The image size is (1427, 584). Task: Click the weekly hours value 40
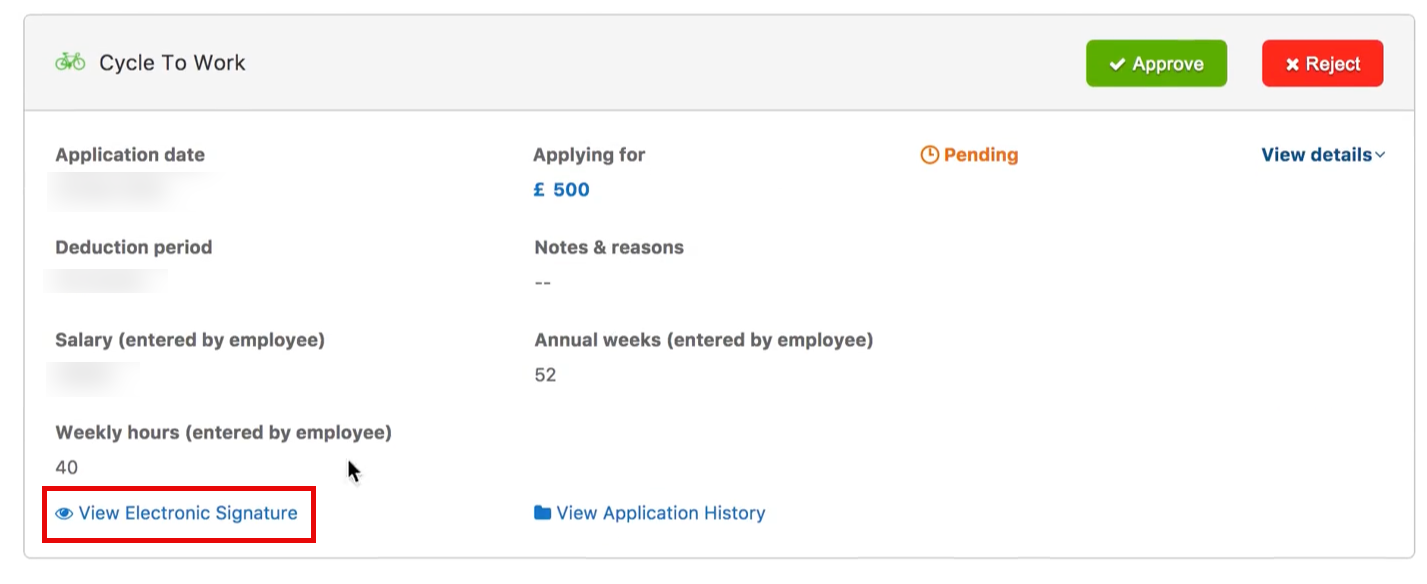tap(67, 467)
